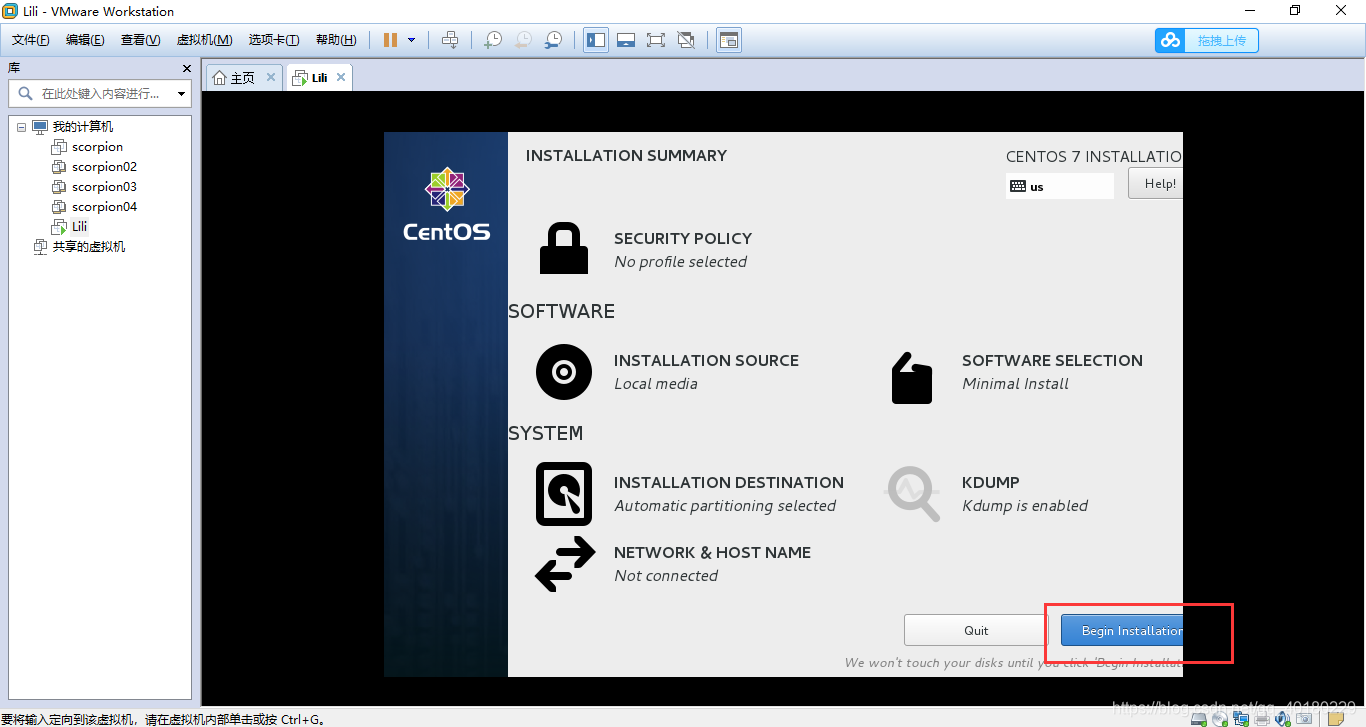Open the 文件(F) menu

click(31, 40)
